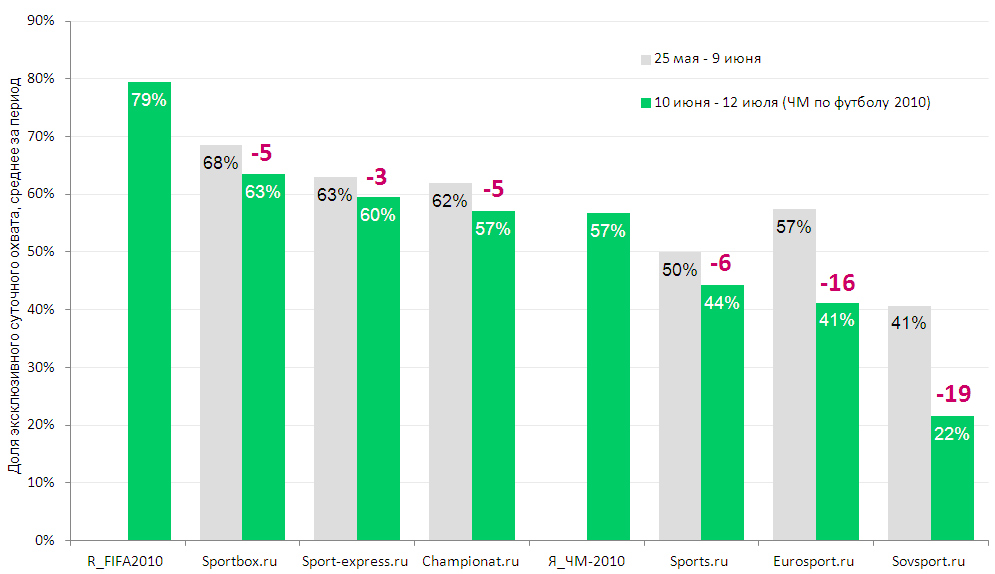Select the green 22% bar for Sovsport.ru
This screenshot has height=574, width=995.
(952, 480)
